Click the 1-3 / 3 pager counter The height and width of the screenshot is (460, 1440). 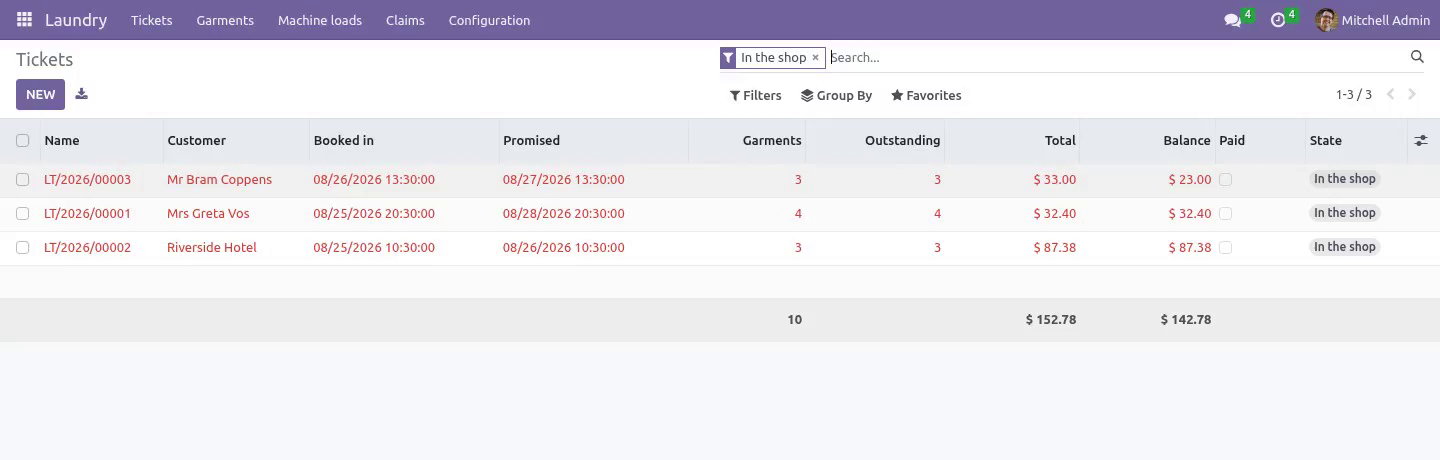[x=1354, y=95]
